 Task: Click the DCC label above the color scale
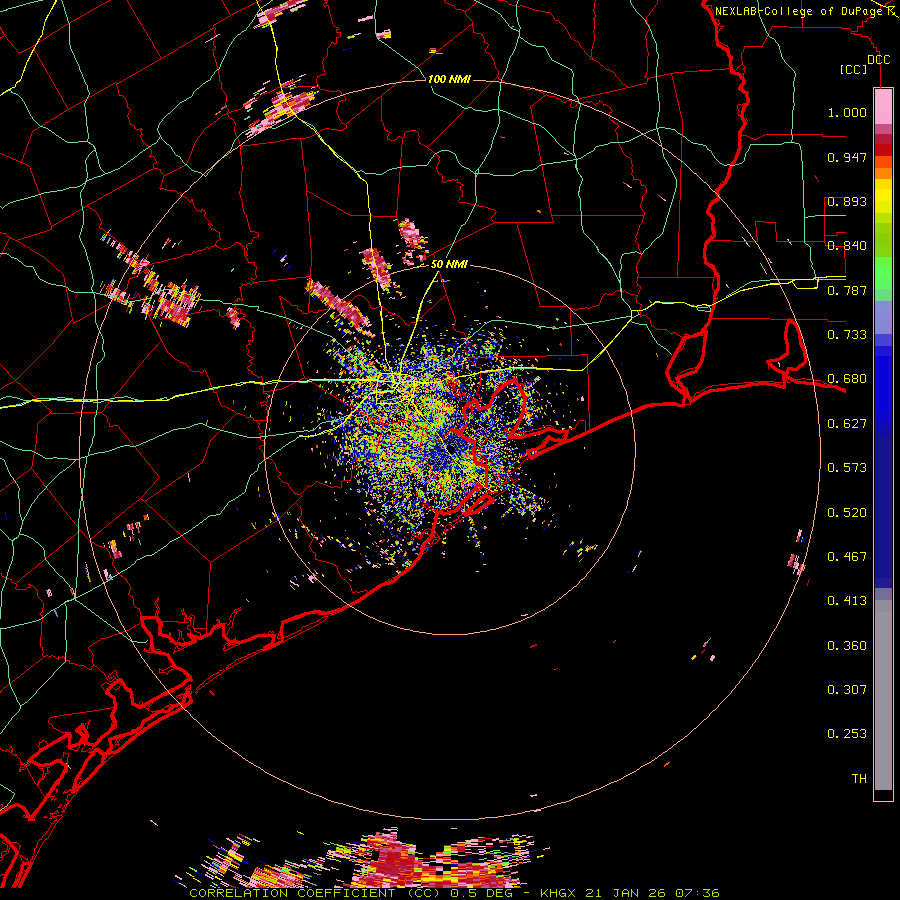878,60
